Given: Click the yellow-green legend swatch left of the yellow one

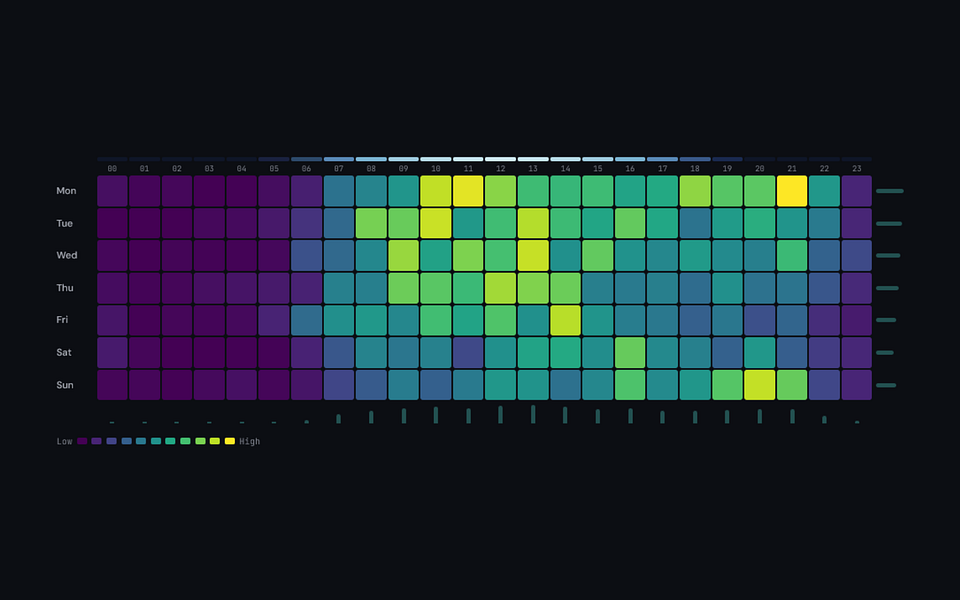Looking at the screenshot, I should [215, 441].
